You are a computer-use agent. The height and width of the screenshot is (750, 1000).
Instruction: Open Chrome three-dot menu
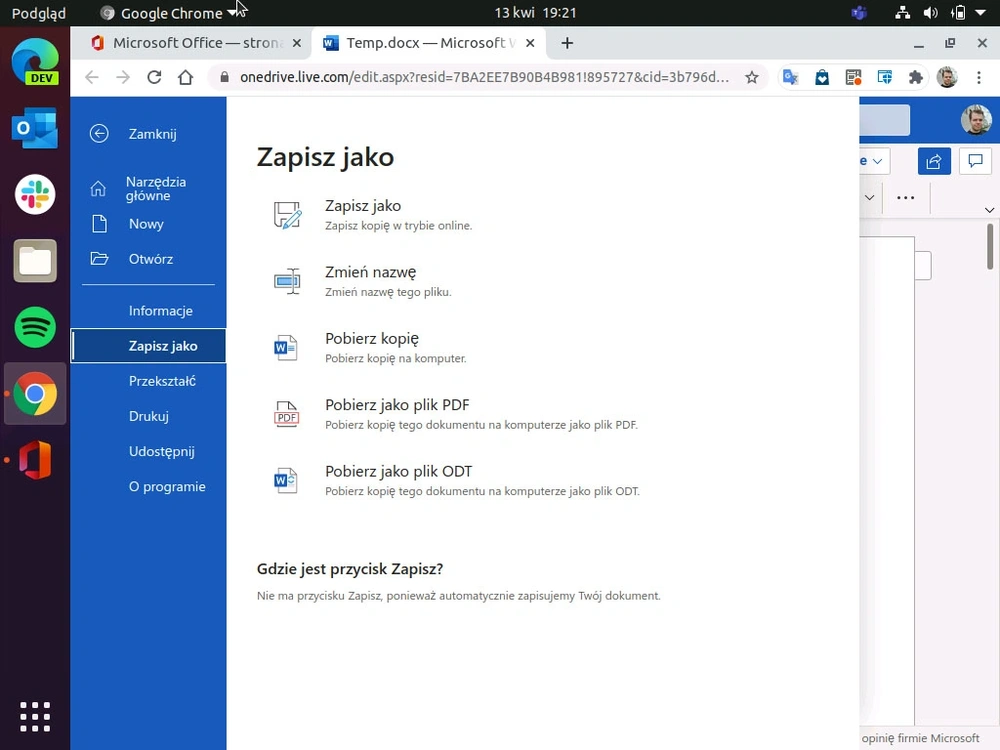979,77
